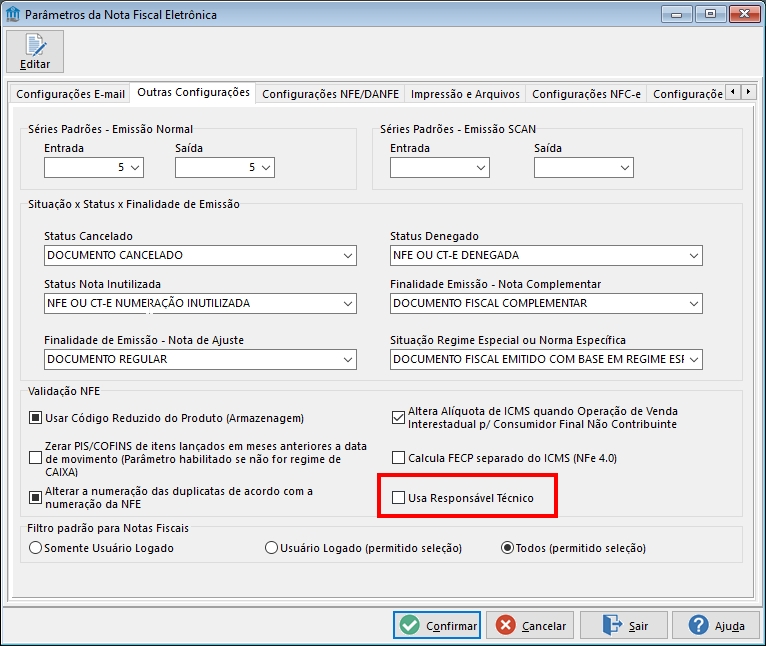Click the blue question mark Ajuda icon

699,625
